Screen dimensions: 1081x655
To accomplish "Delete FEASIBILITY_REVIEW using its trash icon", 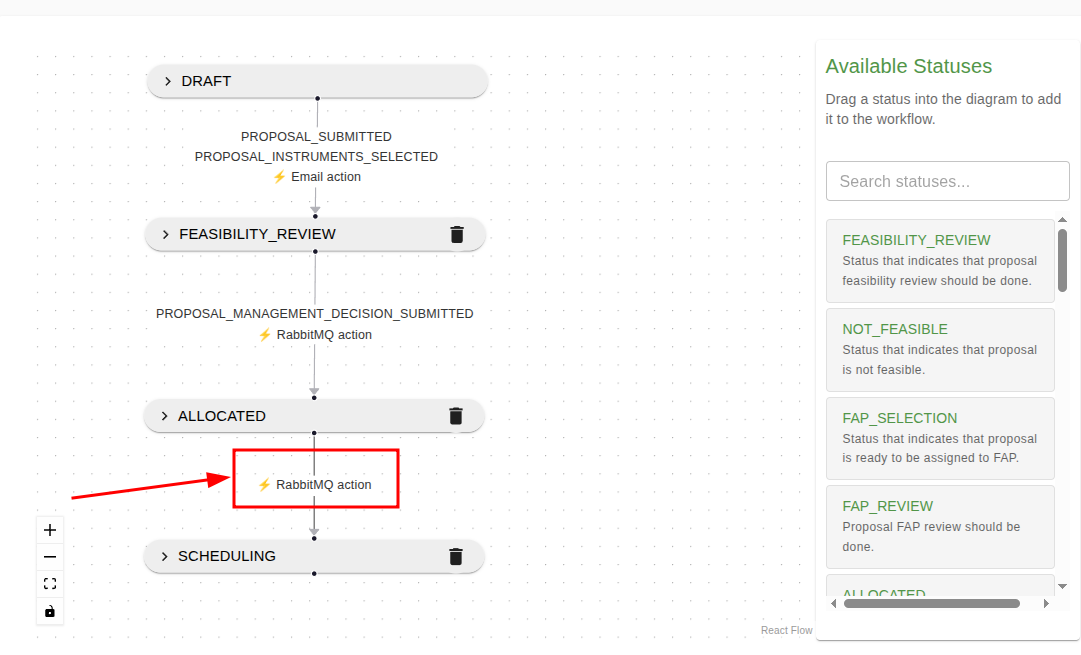I will [x=457, y=234].
